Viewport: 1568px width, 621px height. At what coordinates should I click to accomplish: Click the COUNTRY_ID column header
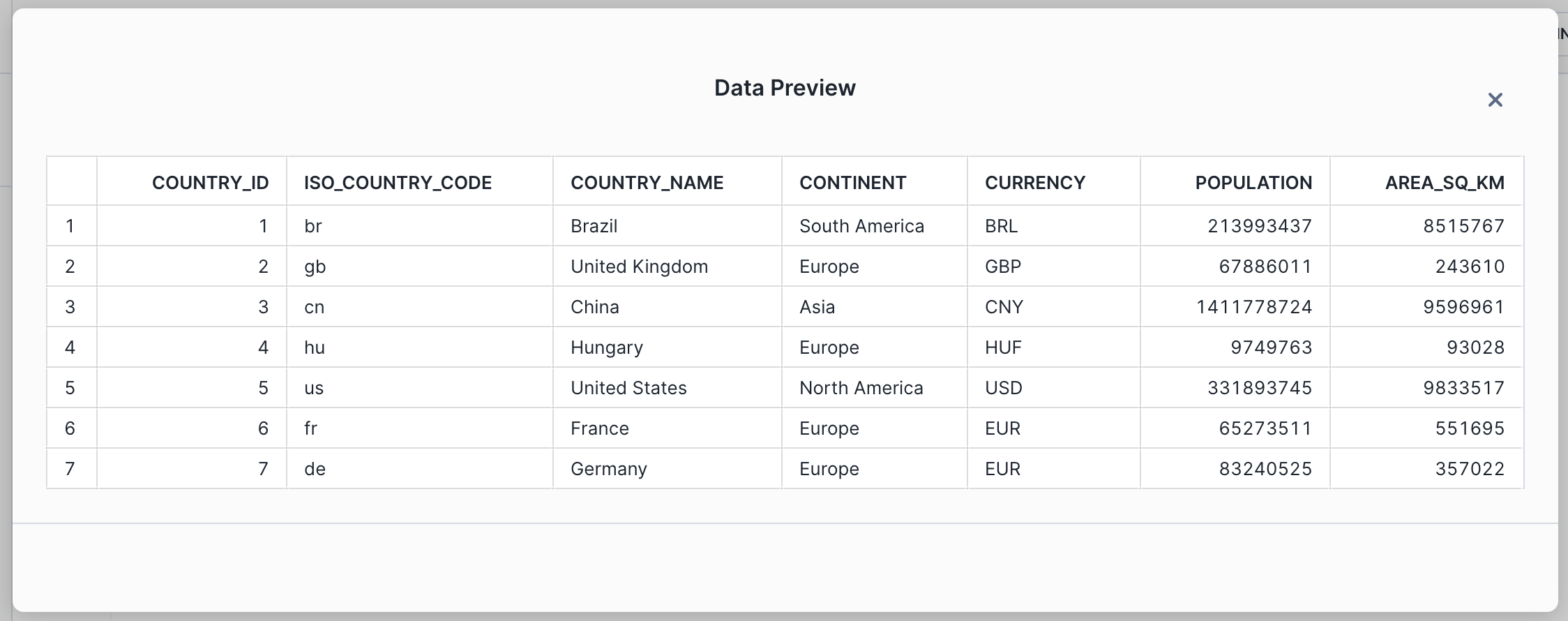tap(210, 183)
